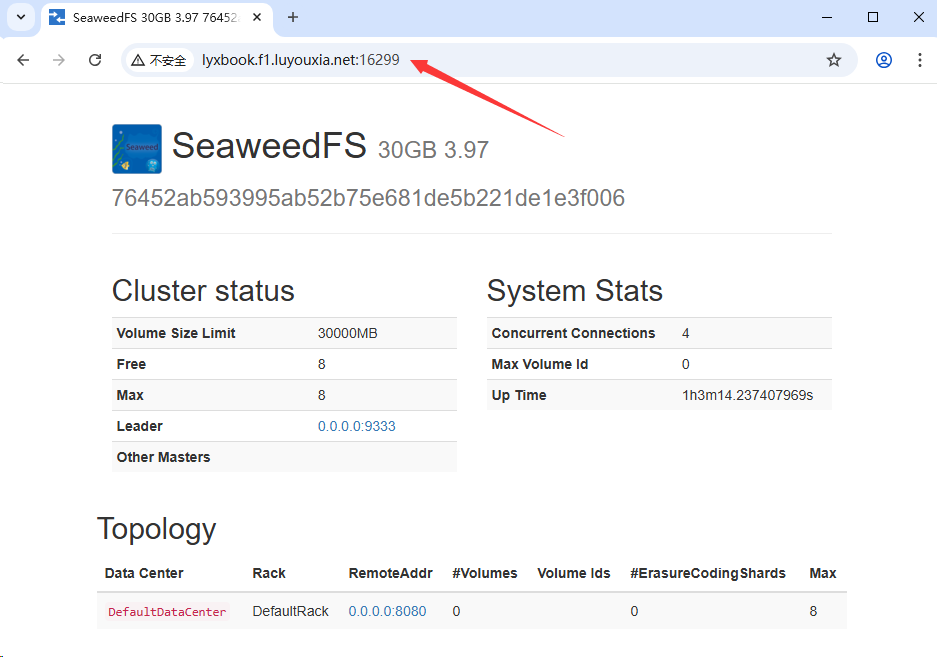Select the URL in the address bar
The width and height of the screenshot is (937, 657).
pos(300,60)
